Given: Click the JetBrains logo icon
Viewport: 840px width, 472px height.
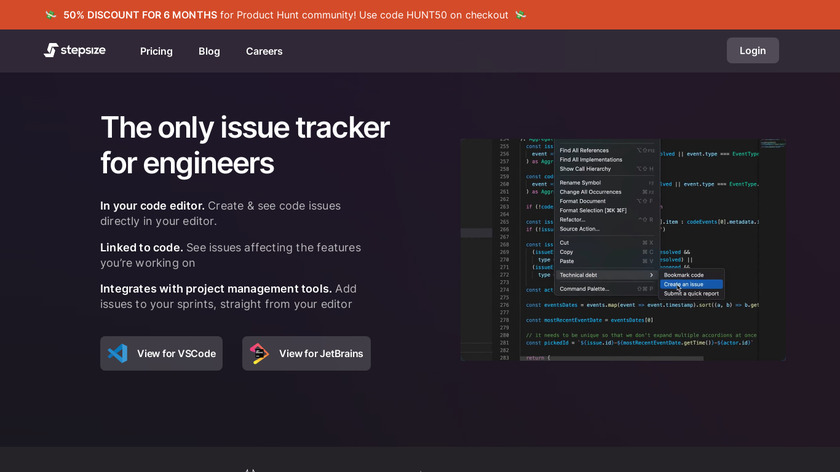Looking at the screenshot, I should 259,354.
